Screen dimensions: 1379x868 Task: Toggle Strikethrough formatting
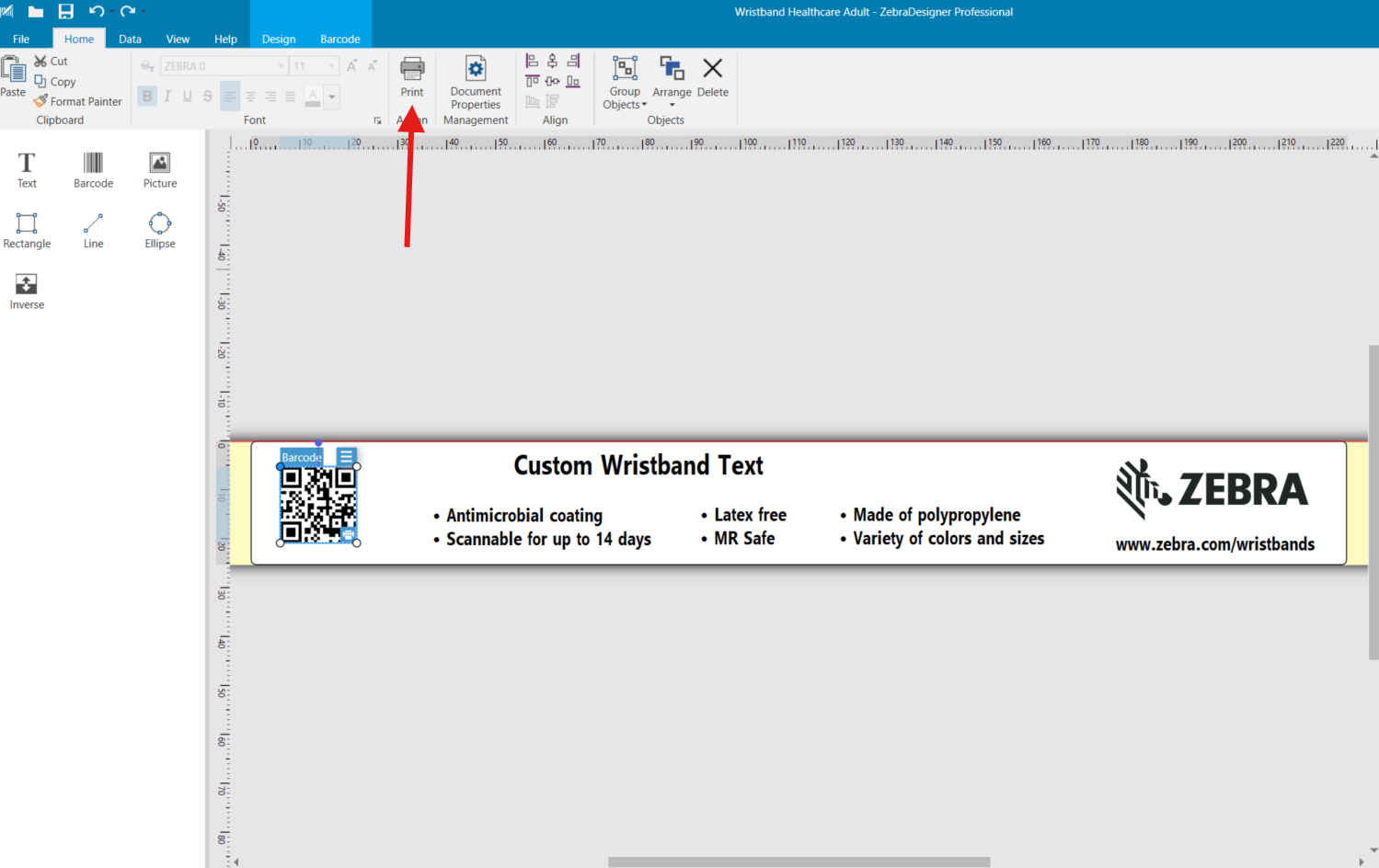tap(208, 96)
